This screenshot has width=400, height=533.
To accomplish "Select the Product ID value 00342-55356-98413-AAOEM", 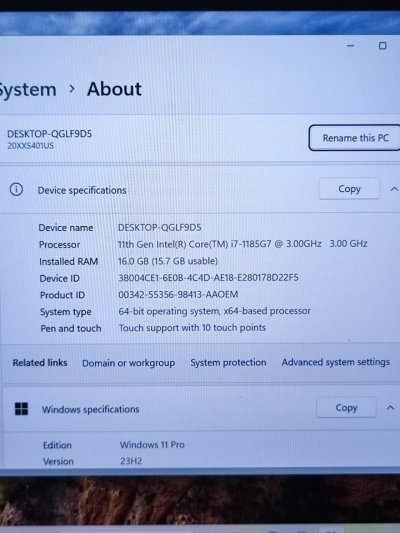I will [x=178, y=294].
